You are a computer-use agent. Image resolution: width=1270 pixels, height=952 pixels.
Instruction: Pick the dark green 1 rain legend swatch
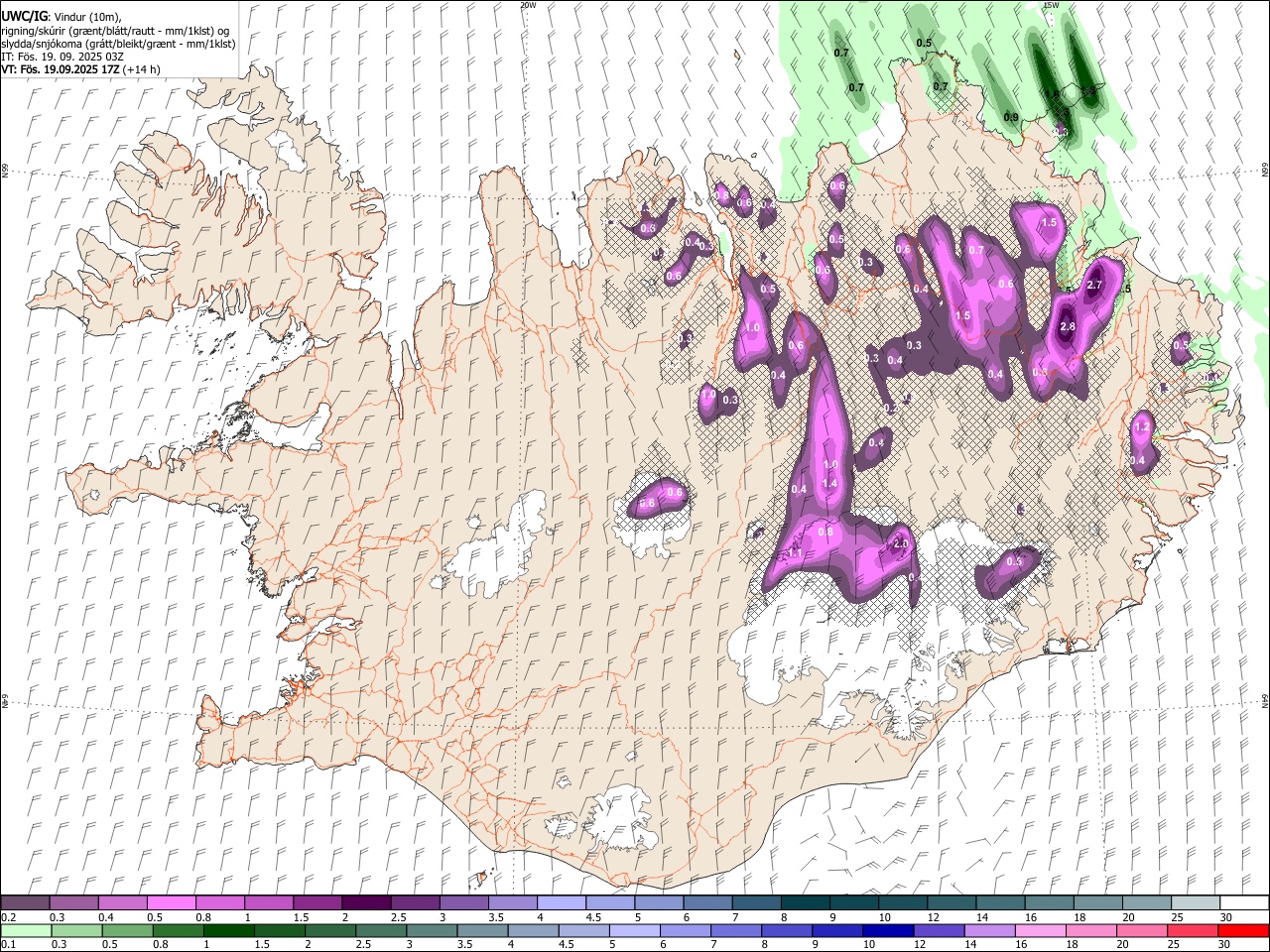pos(228,930)
